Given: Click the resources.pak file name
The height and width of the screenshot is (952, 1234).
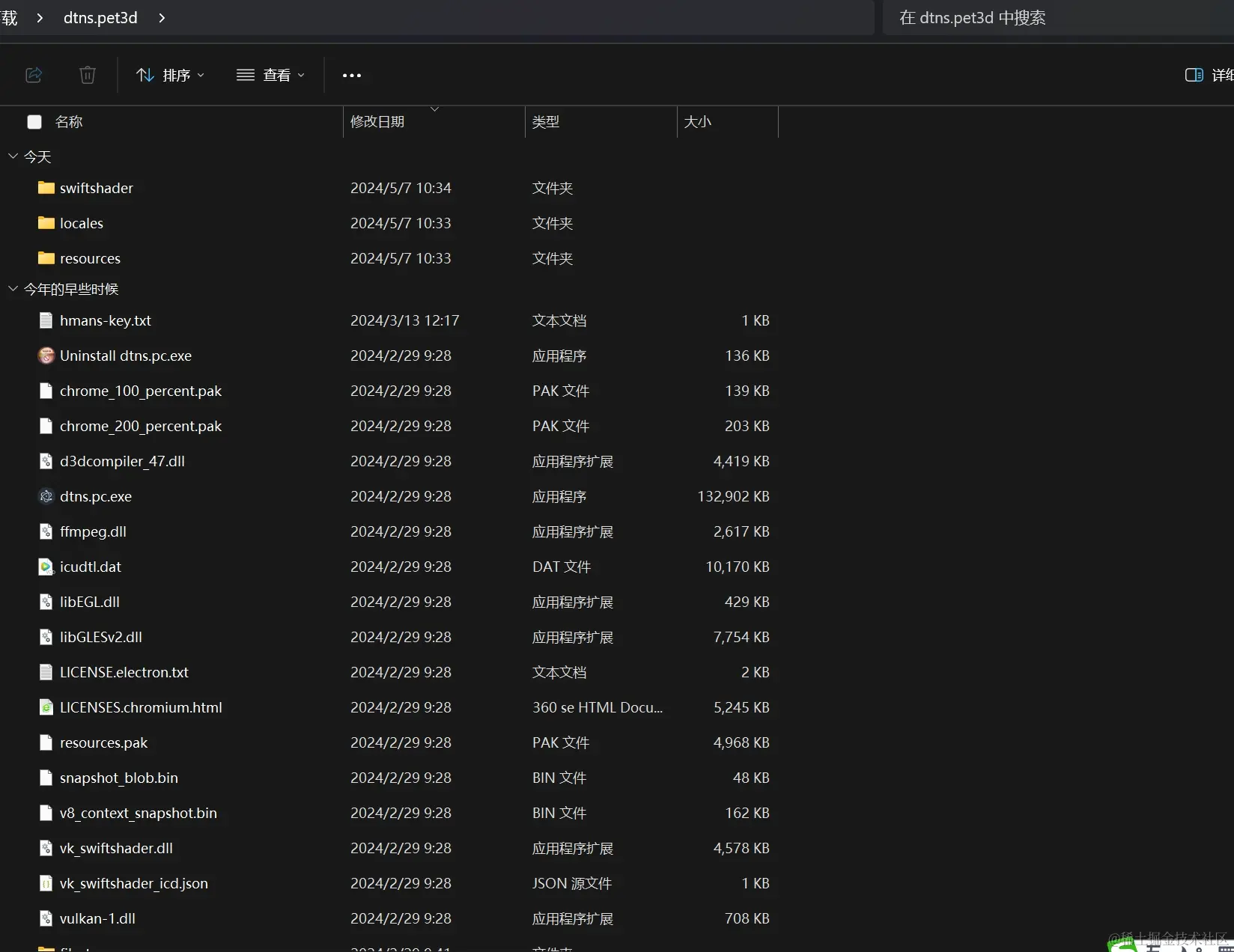Looking at the screenshot, I should tap(104, 742).
